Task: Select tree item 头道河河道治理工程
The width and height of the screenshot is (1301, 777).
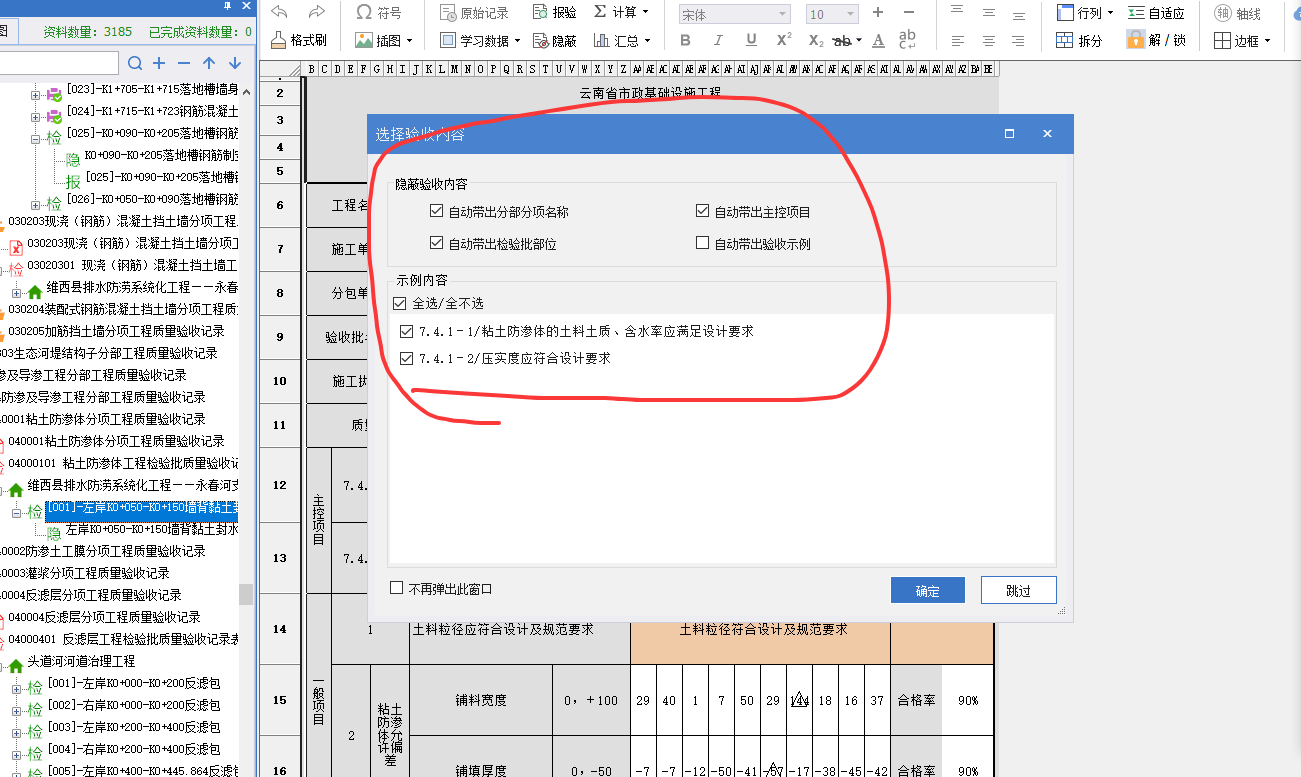Action: pyautogui.click(x=81, y=662)
